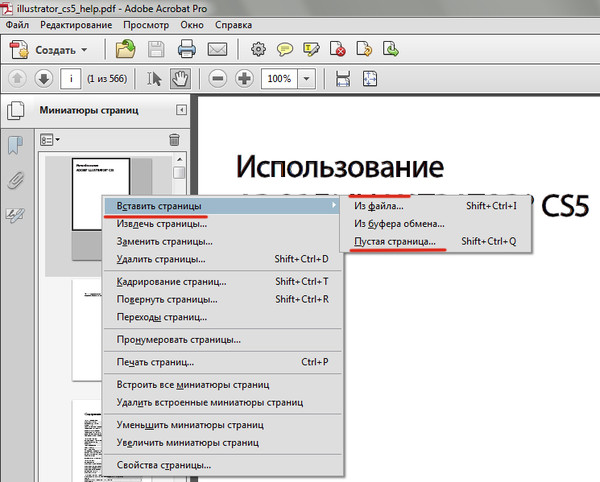Choose Переходы страниц... menu entry
This screenshot has height=482, width=600.
pyautogui.click(x=222, y=317)
